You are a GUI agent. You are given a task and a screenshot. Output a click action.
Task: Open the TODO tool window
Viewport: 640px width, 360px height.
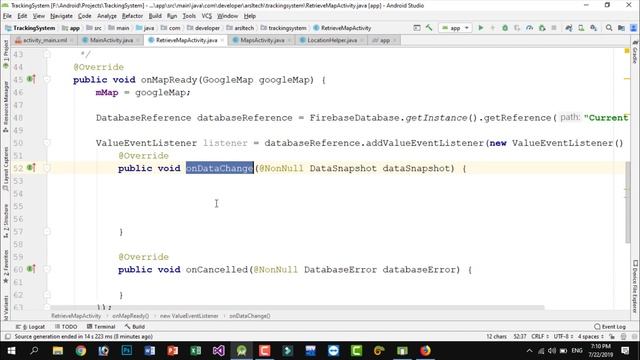66,327
